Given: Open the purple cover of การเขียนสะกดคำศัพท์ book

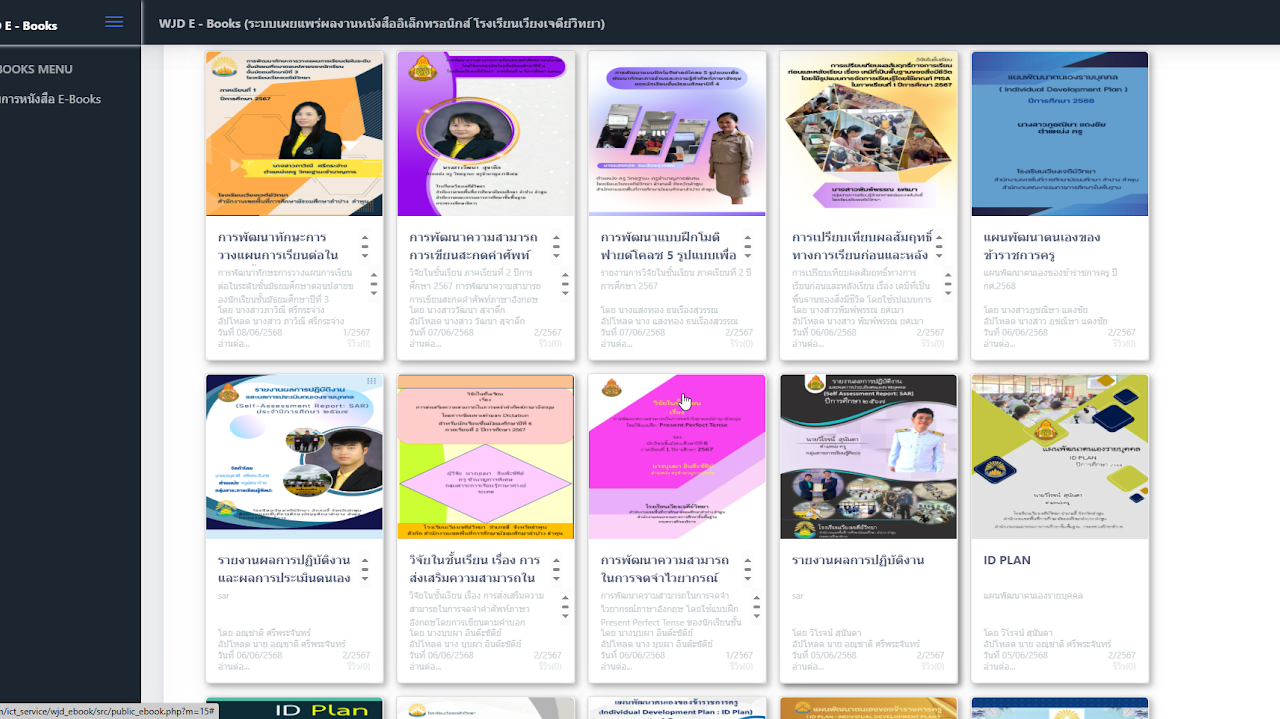Looking at the screenshot, I should 485,134.
